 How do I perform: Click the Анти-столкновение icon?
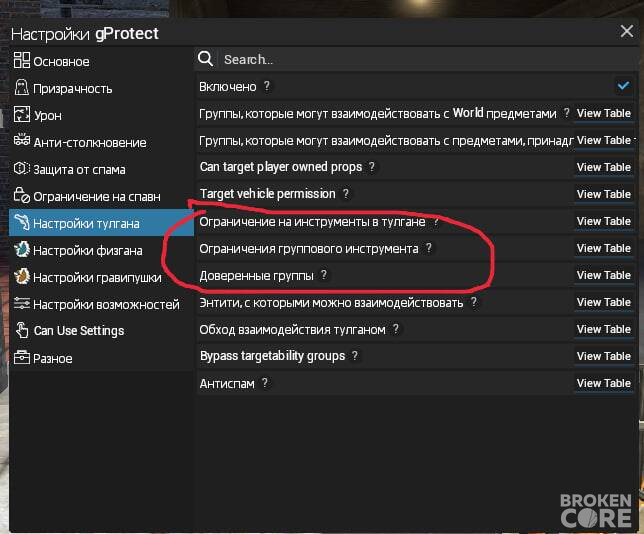pos(22,140)
